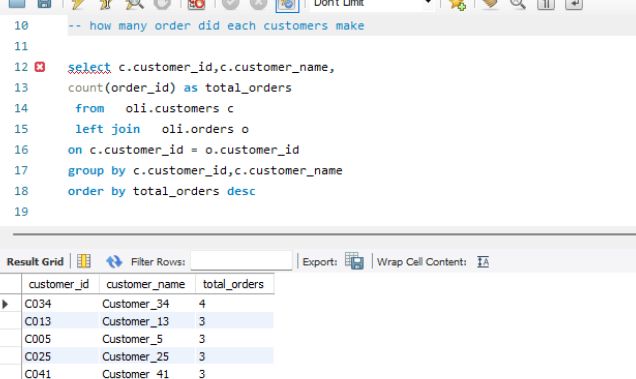The width and height of the screenshot is (636, 379).
Task: Click the stop execution hand icon
Action: tap(162, 3)
